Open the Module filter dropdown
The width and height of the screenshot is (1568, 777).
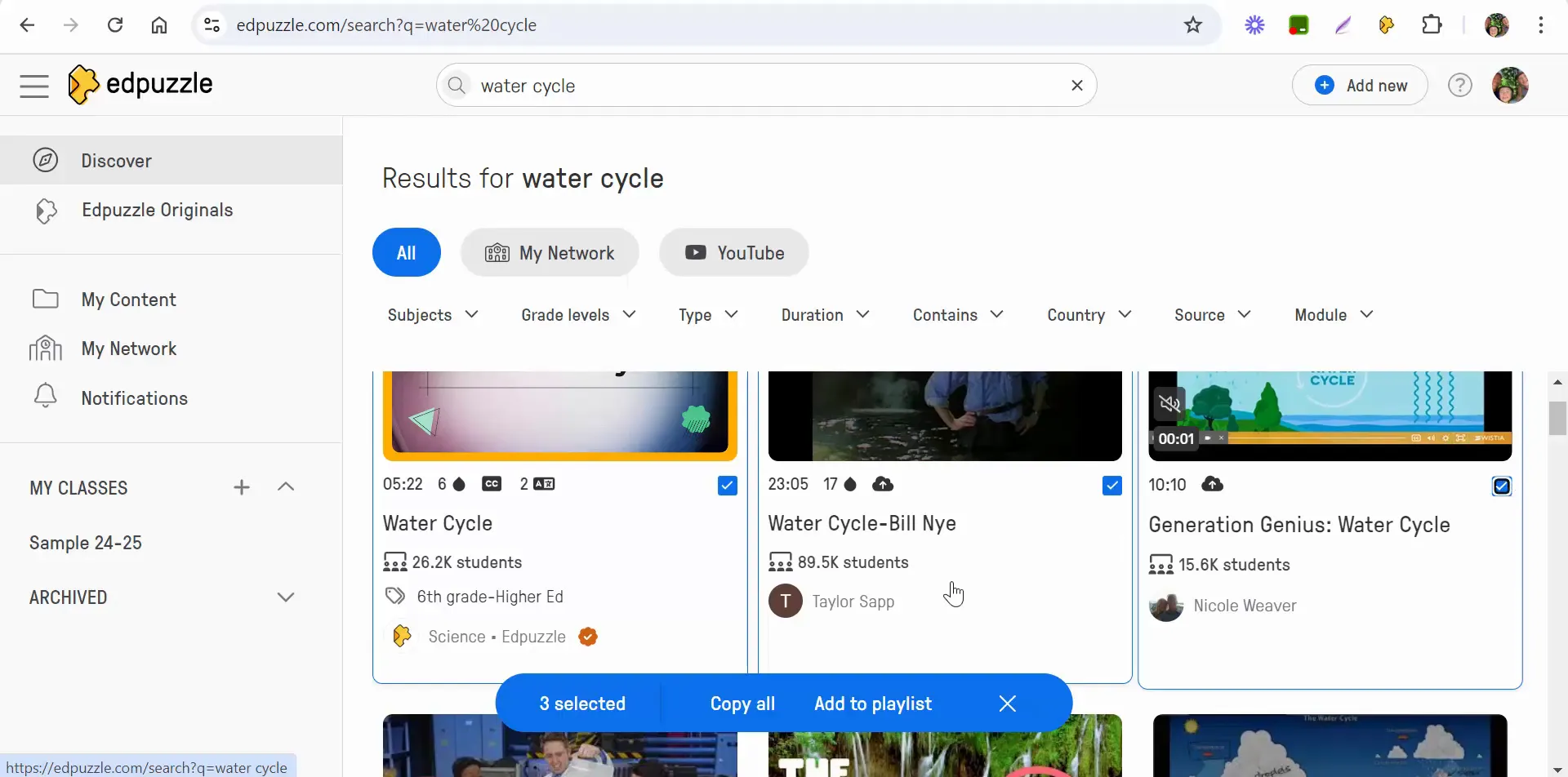[x=1334, y=315]
